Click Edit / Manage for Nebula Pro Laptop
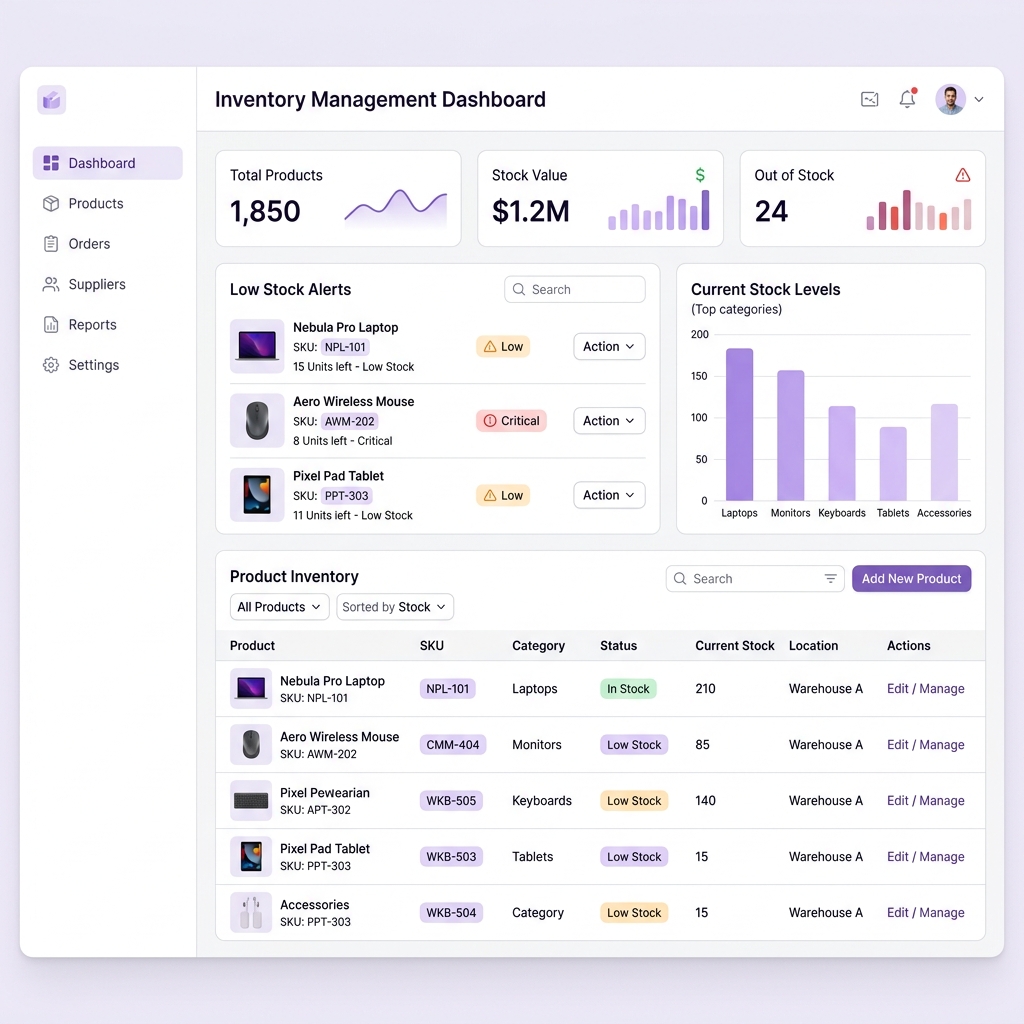The image size is (1024, 1024). coord(925,688)
